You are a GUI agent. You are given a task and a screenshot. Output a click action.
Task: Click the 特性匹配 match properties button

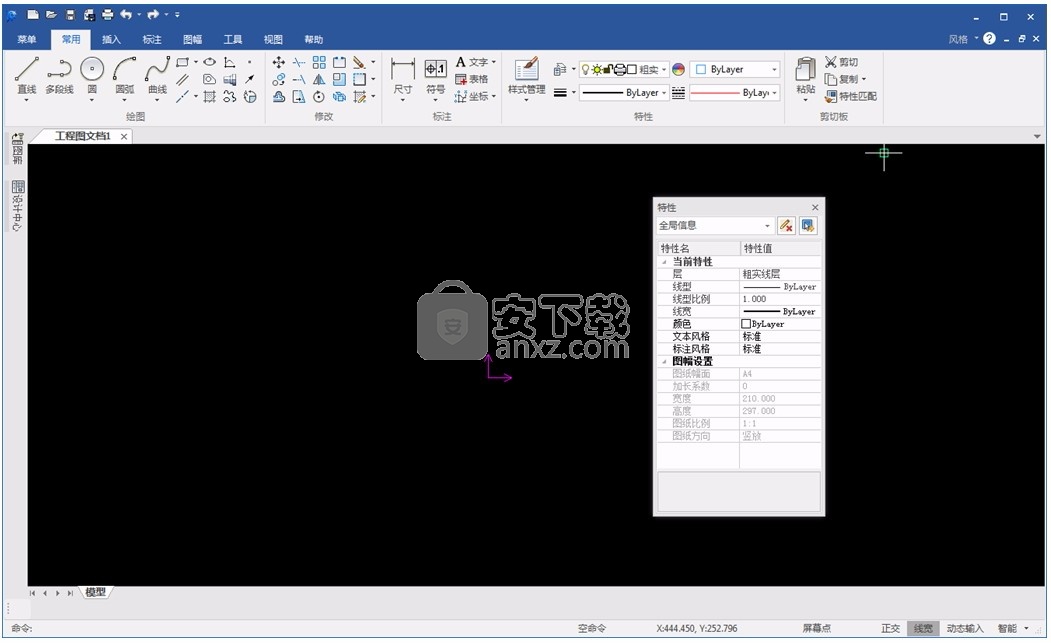coord(851,97)
